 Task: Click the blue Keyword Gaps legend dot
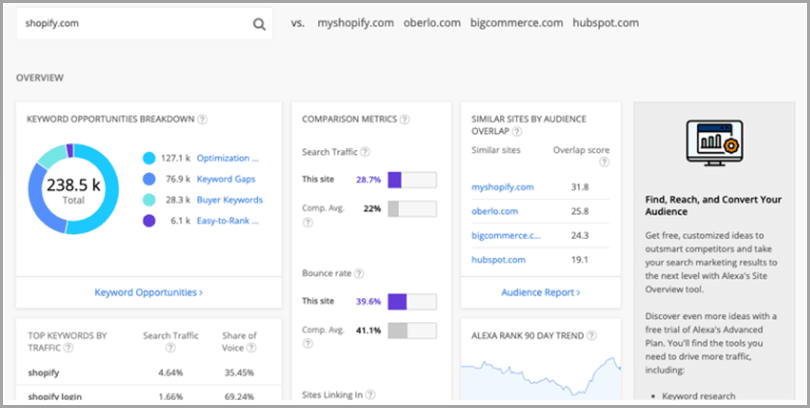pos(149,179)
